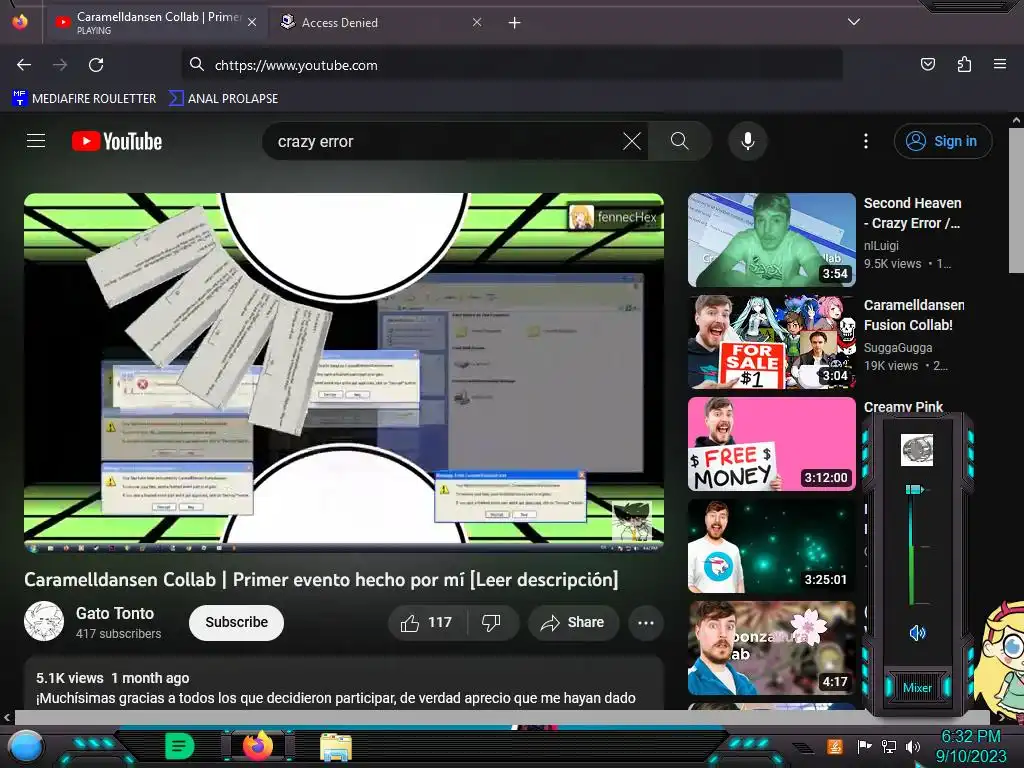Open the FREE MONEY 3:12:00 thumbnail
Image resolution: width=1024 pixels, height=768 pixels.
tap(771, 444)
